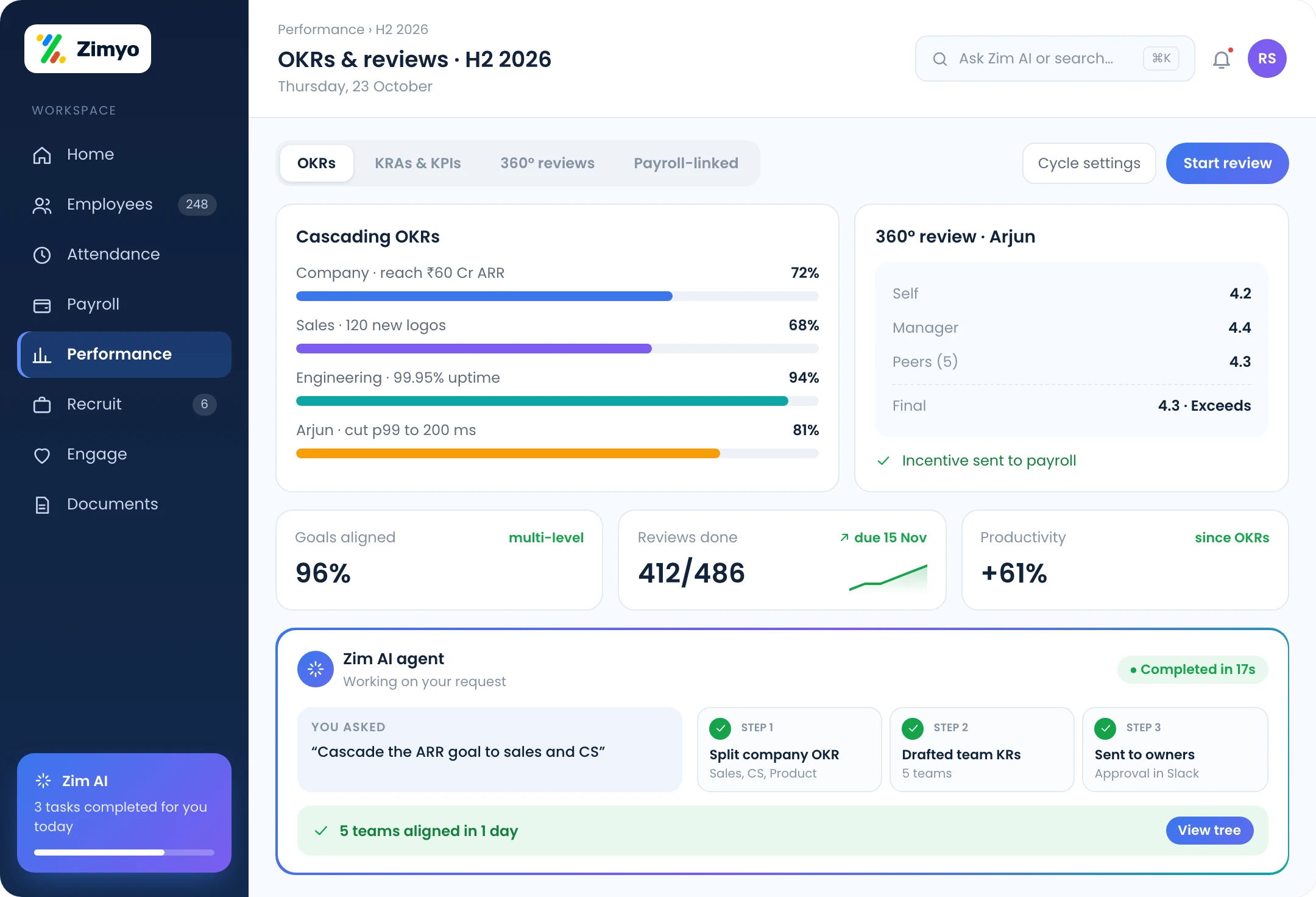This screenshot has height=897, width=1316.
Task: Open the RS user avatar
Action: pos(1267,58)
